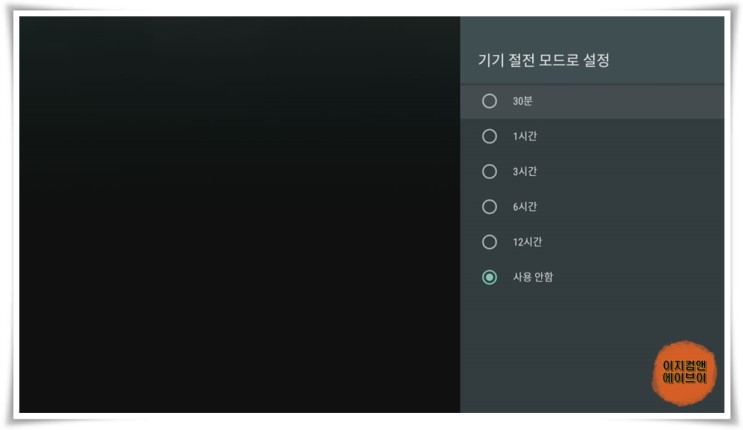Select the 12시간 radio button
The image size is (743, 430).
[x=489, y=242]
